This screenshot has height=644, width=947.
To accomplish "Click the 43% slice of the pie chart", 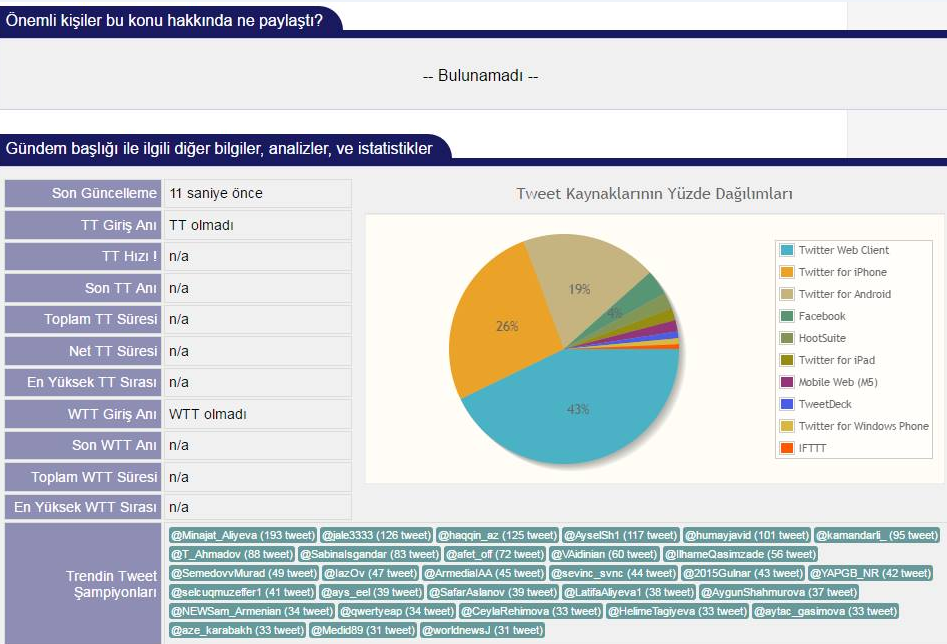I will click(x=577, y=410).
